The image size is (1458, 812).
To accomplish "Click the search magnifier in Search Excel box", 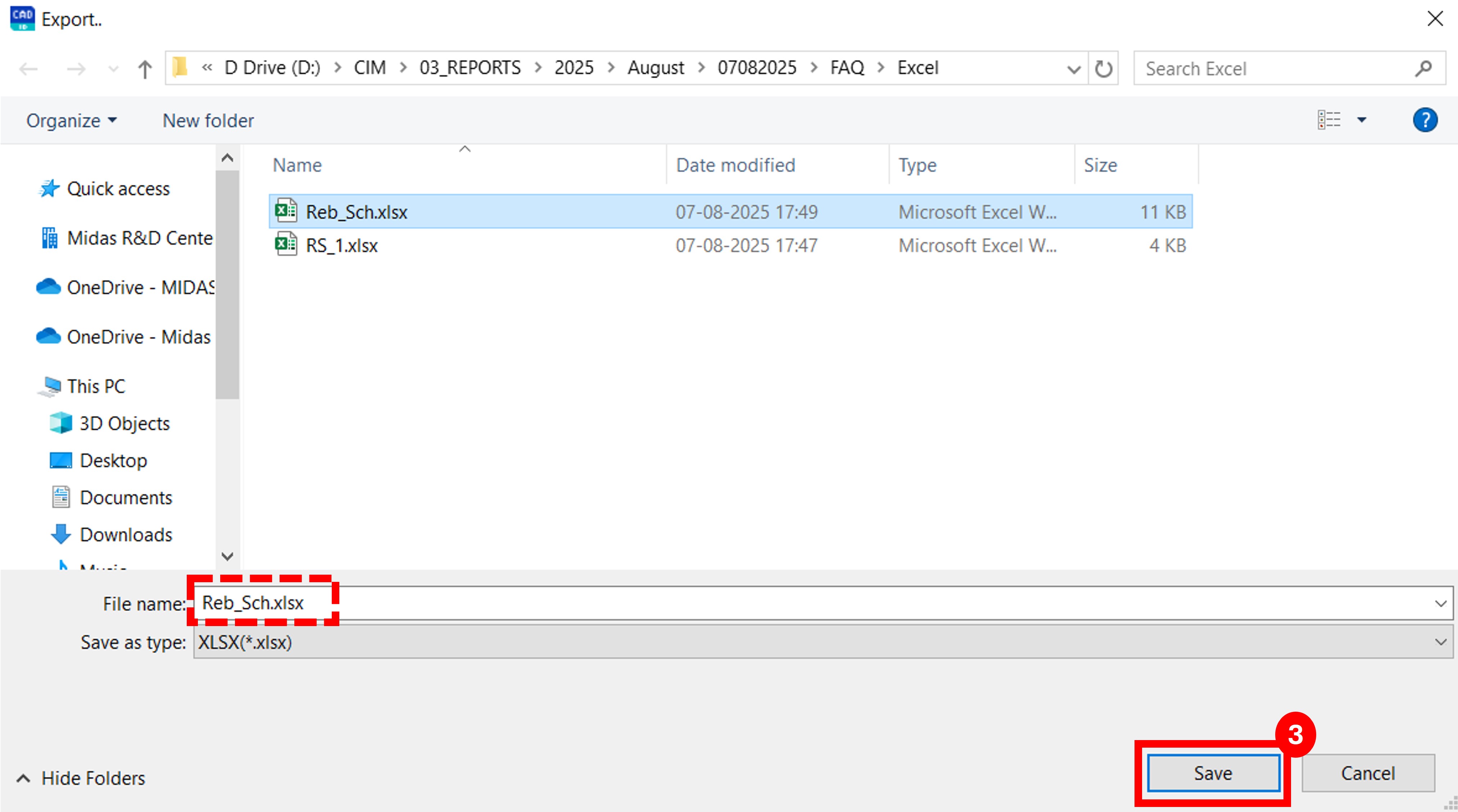I will click(1423, 68).
